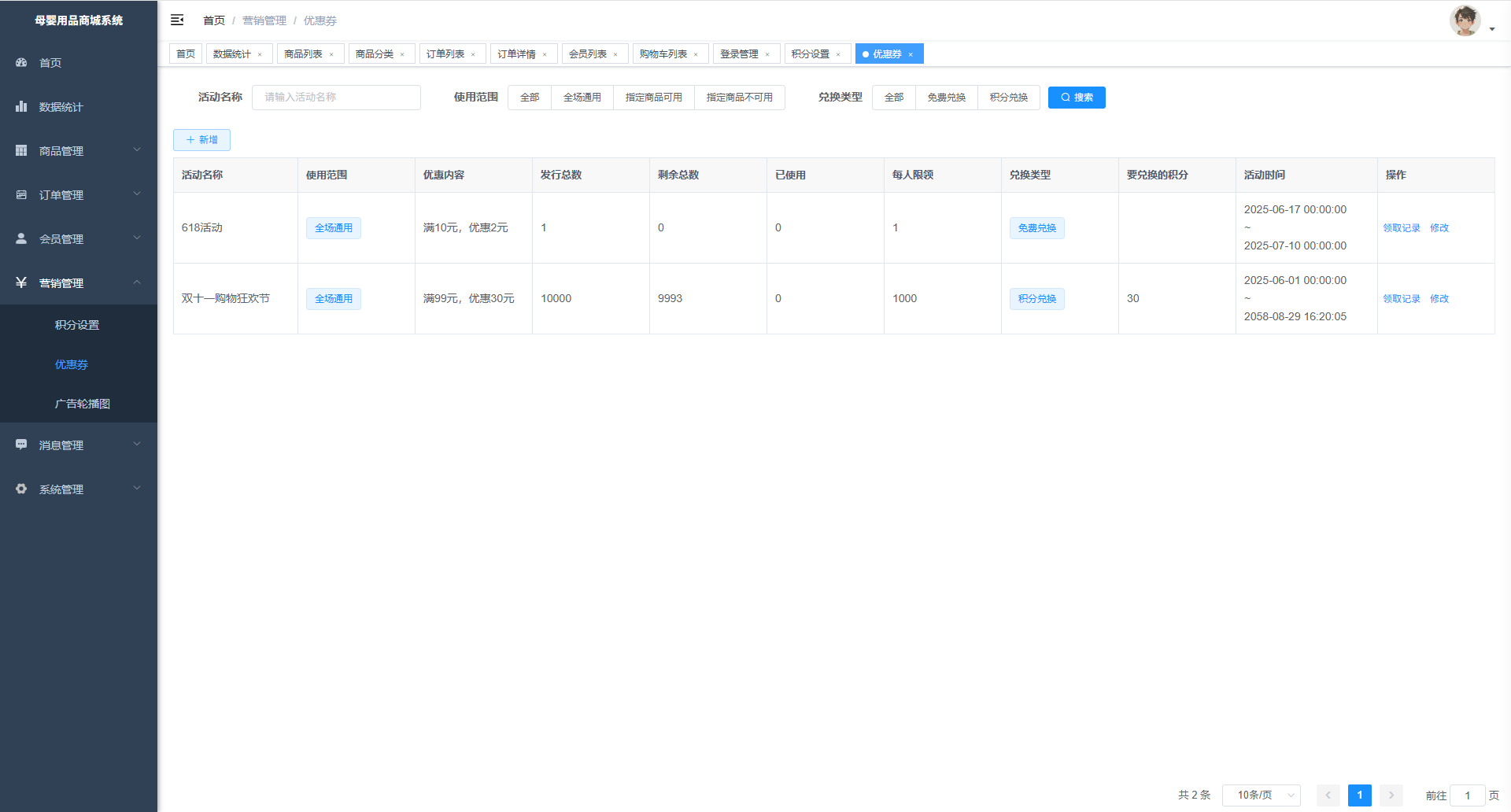Click the 消息管理 chat bubble icon
The height and width of the screenshot is (812, 1511).
point(21,445)
